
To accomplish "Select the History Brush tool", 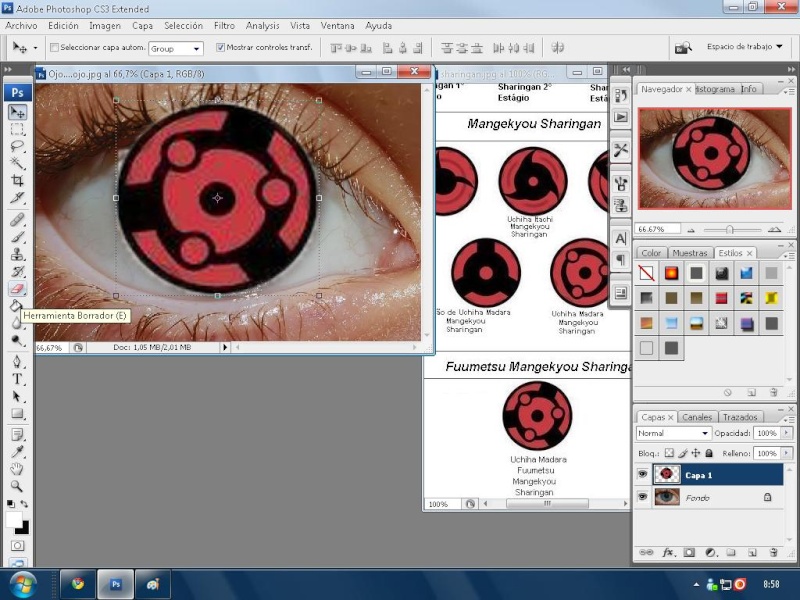I will pyautogui.click(x=18, y=271).
